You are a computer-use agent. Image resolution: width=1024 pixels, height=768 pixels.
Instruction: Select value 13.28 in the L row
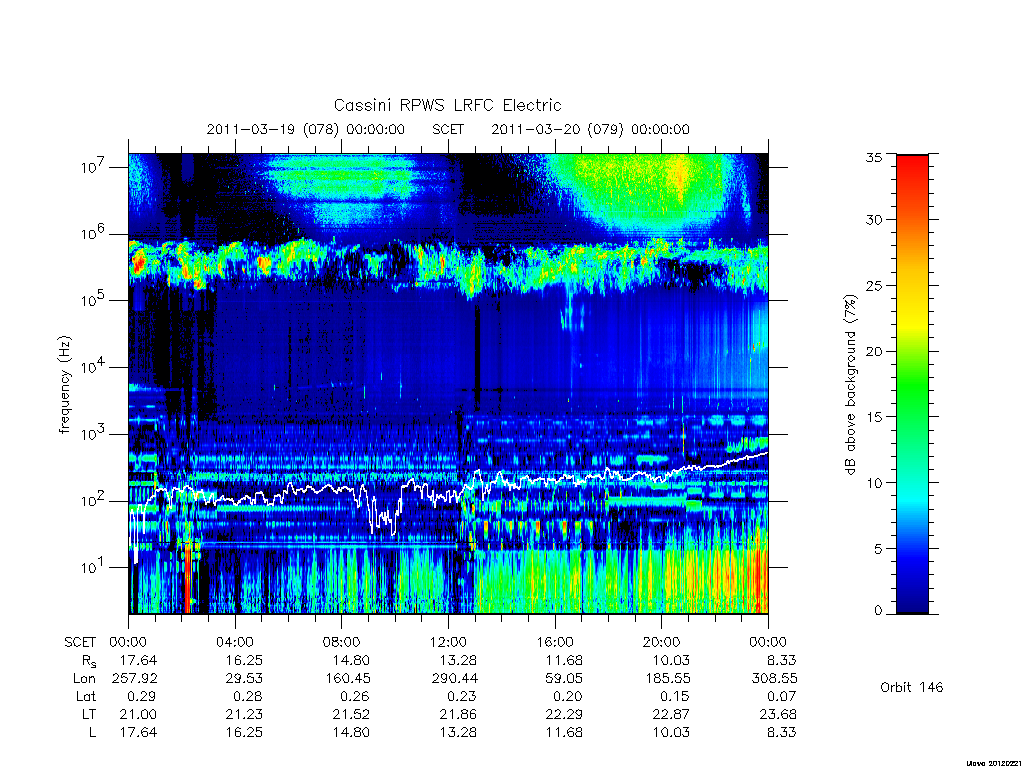pos(458,732)
